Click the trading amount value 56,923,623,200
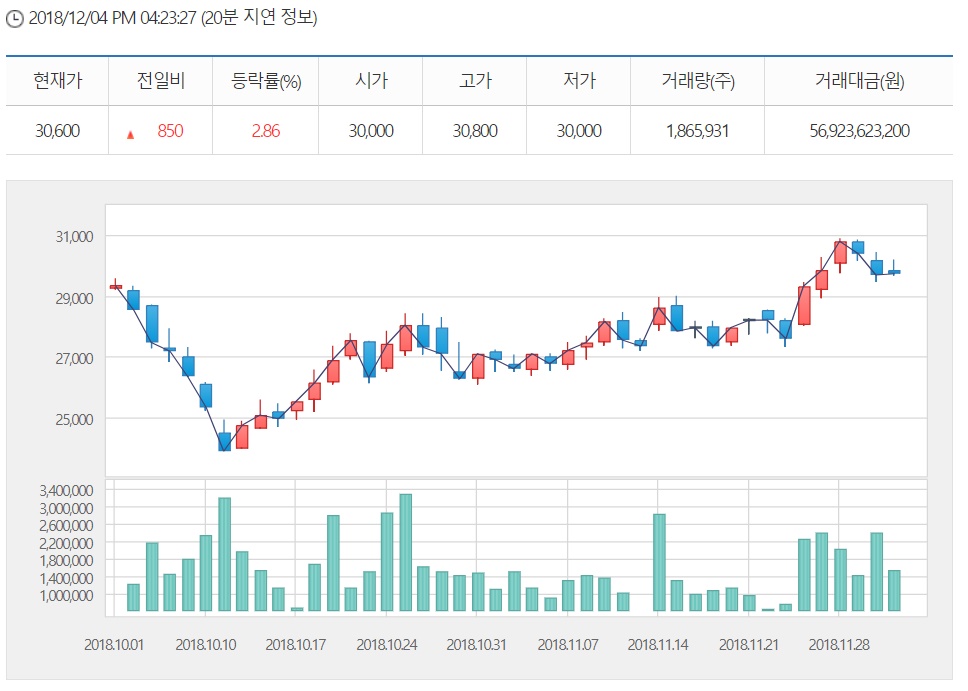The width and height of the screenshot is (968, 691). [x=859, y=131]
